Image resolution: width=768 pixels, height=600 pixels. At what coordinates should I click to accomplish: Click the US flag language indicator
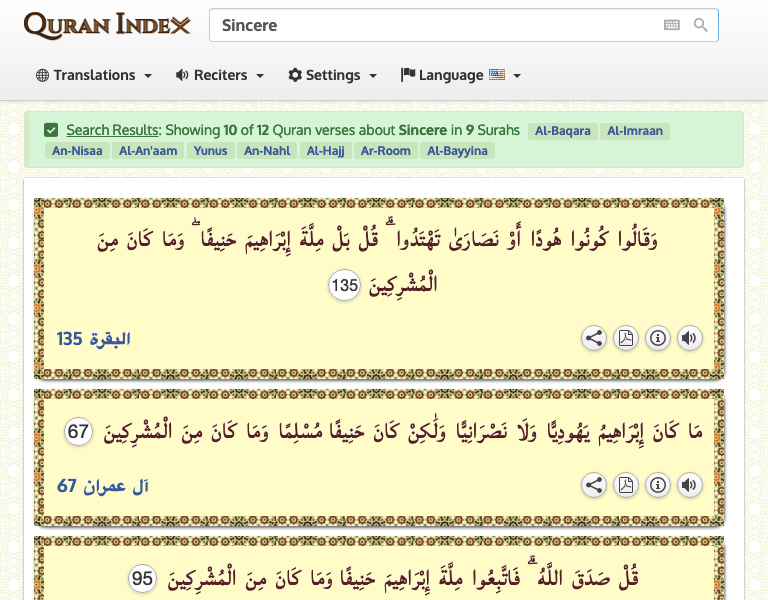click(x=497, y=74)
